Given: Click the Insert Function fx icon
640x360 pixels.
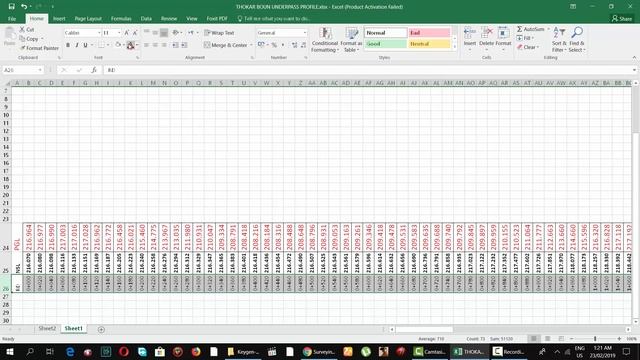Looking at the screenshot, I should [94, 70].
